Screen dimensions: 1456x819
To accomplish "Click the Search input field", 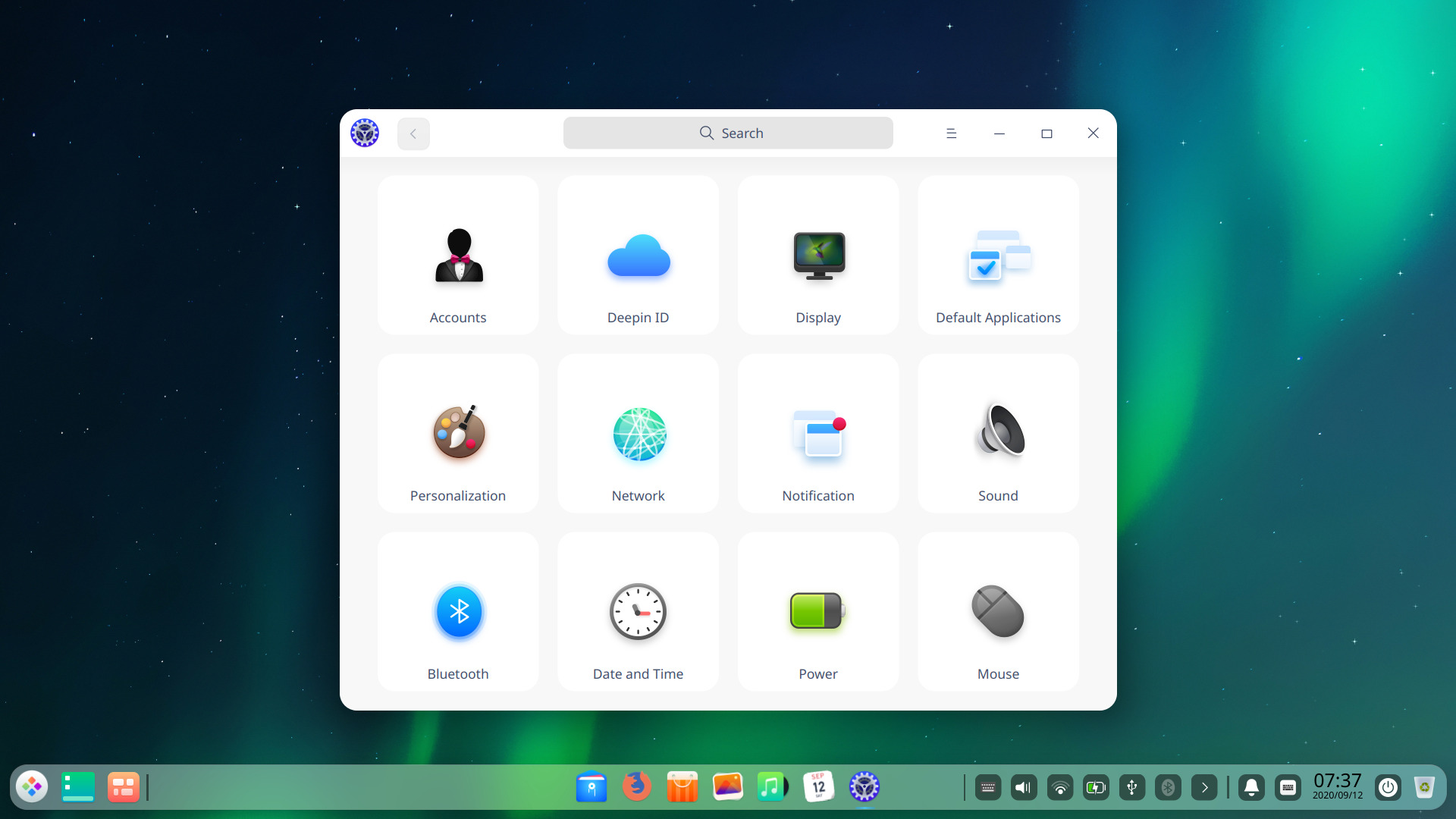I will pyautogui.click(x=728, y=133).
